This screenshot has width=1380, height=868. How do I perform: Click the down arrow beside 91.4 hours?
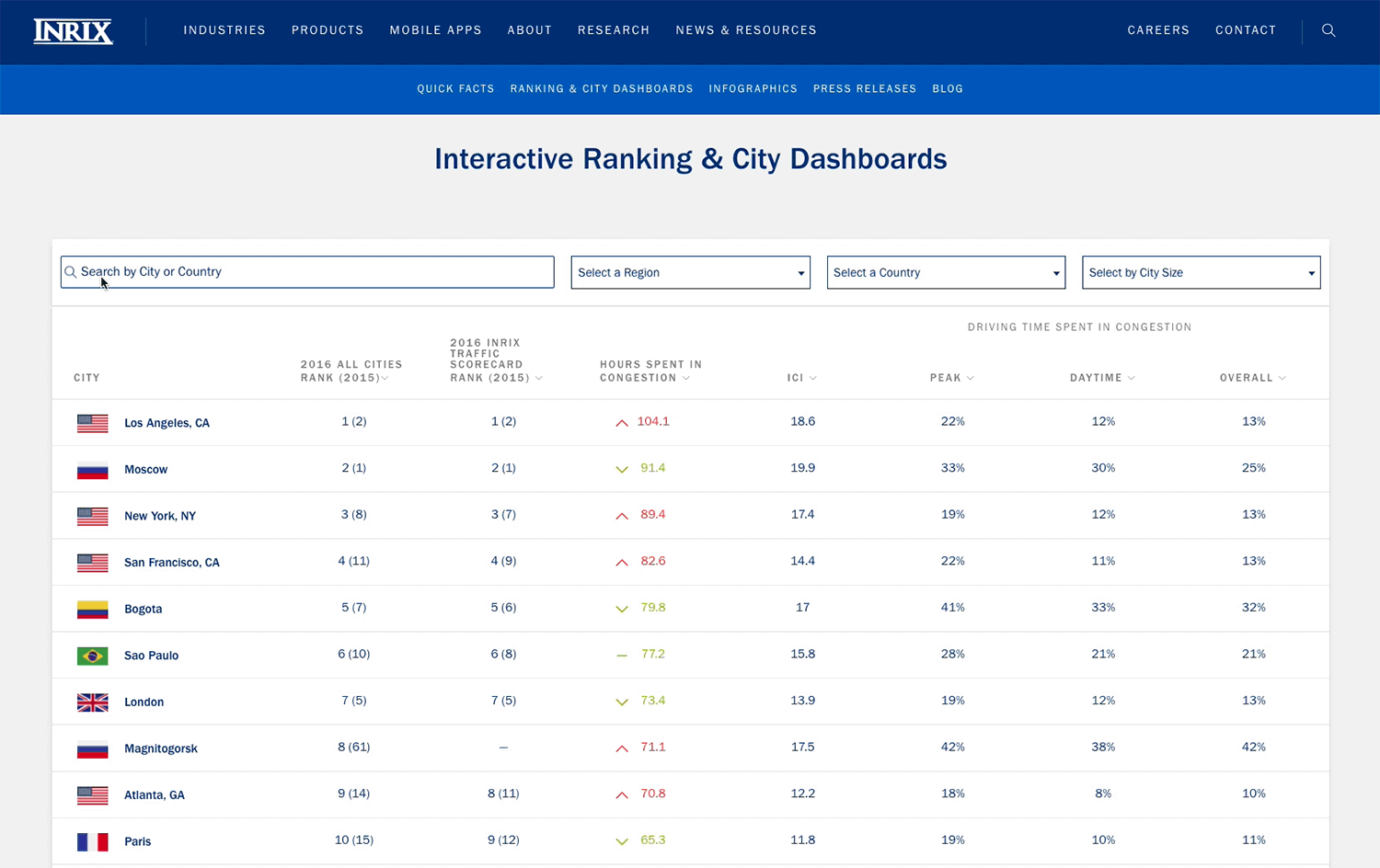coord(622,469)
